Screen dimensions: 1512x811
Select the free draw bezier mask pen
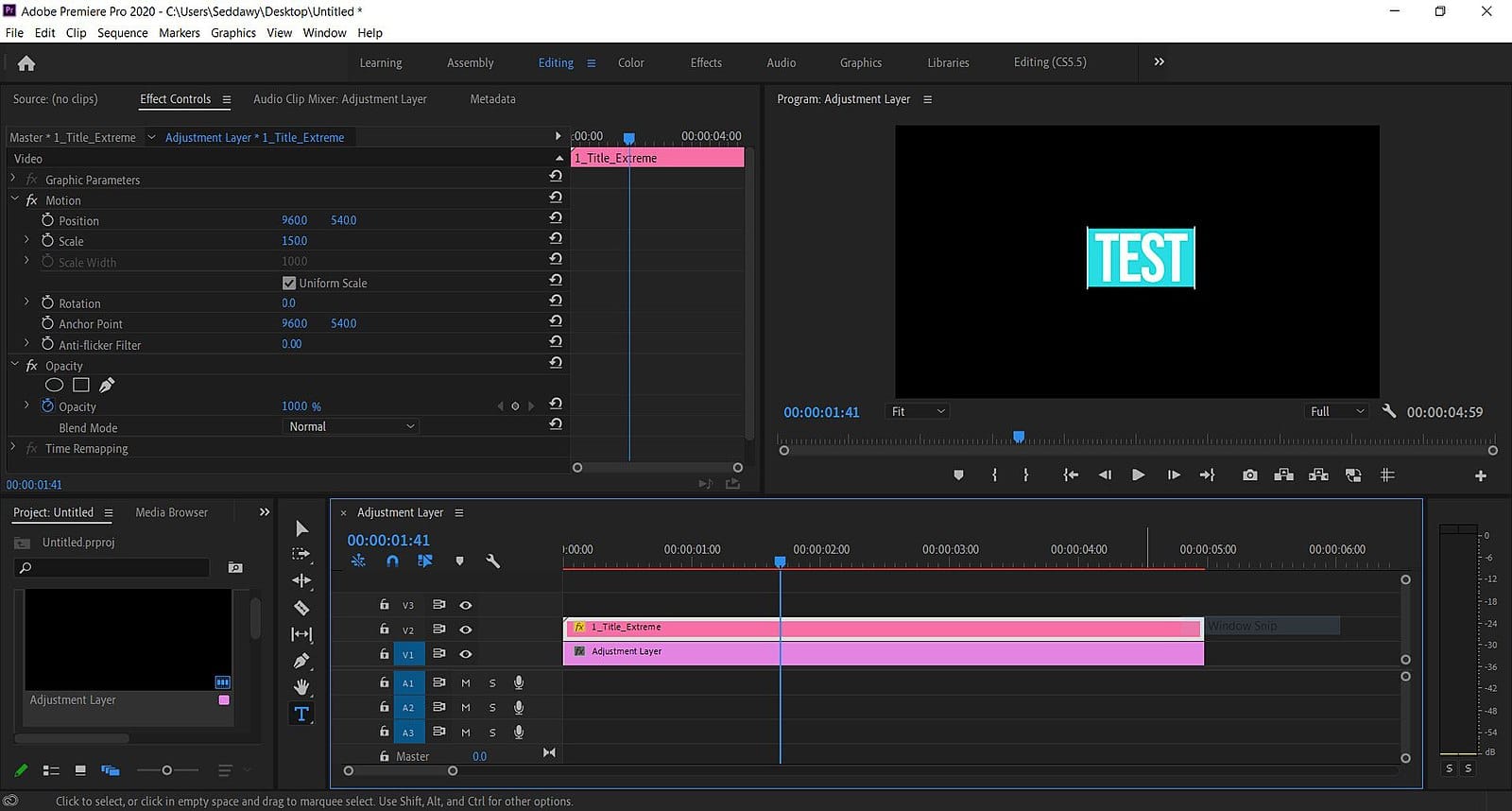(x=107, y=385)
